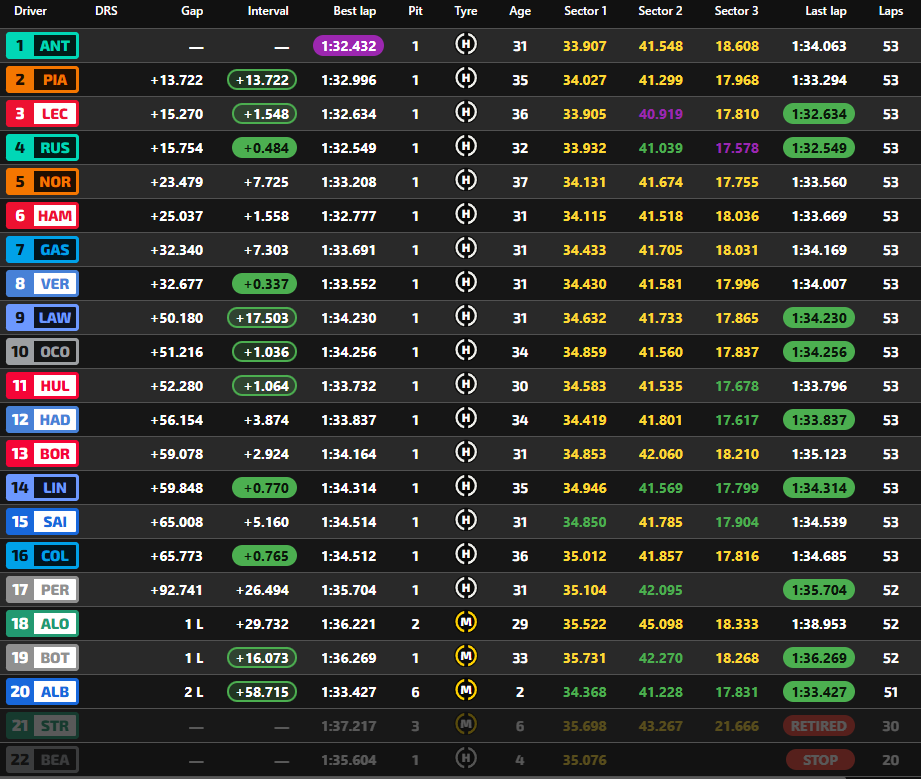
Task: Click the 1:38.953 last lap for ALO
Action: coord(819,624)
